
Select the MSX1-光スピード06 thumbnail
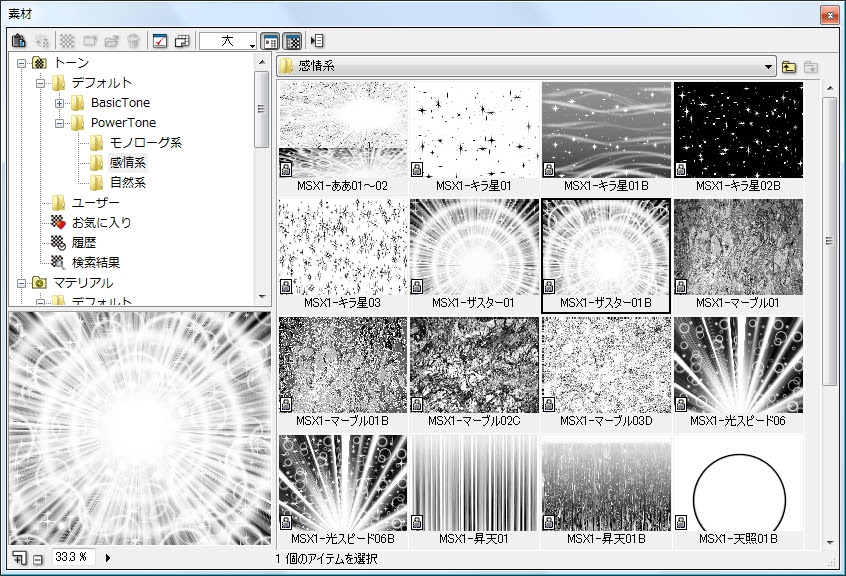(738, 373)
